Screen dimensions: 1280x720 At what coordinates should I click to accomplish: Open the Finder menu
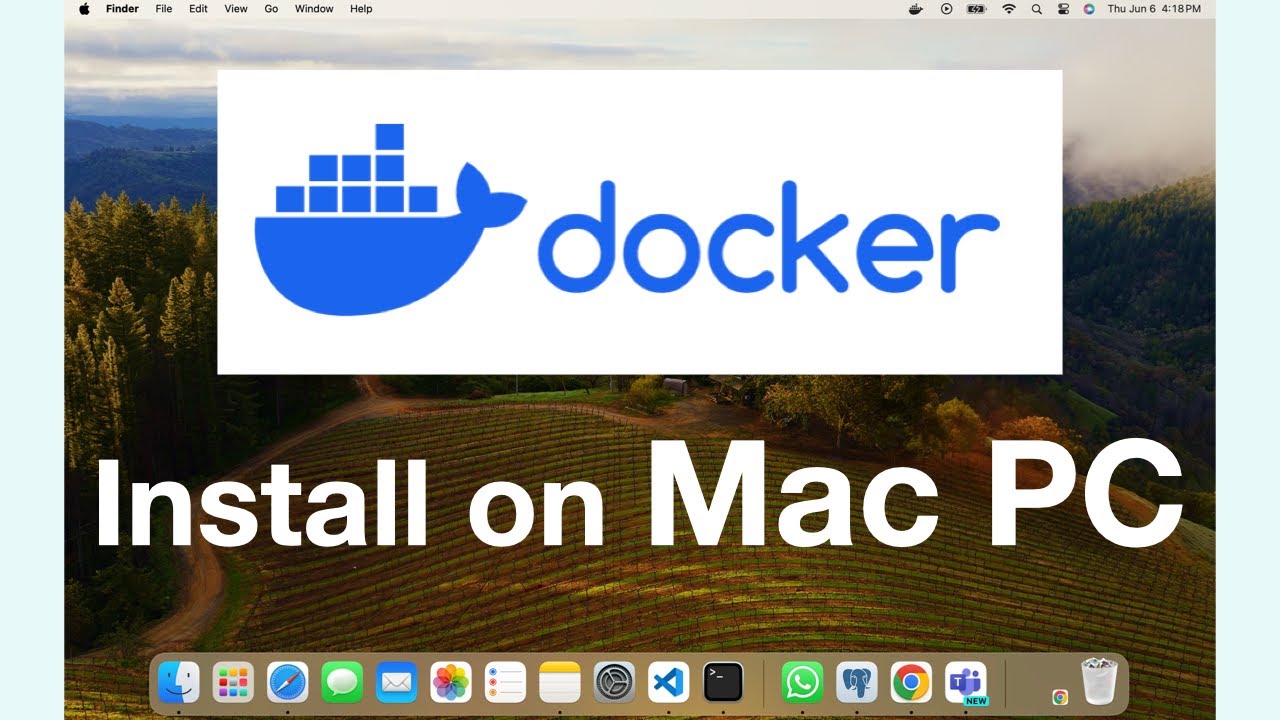click(x=122, y=9)
